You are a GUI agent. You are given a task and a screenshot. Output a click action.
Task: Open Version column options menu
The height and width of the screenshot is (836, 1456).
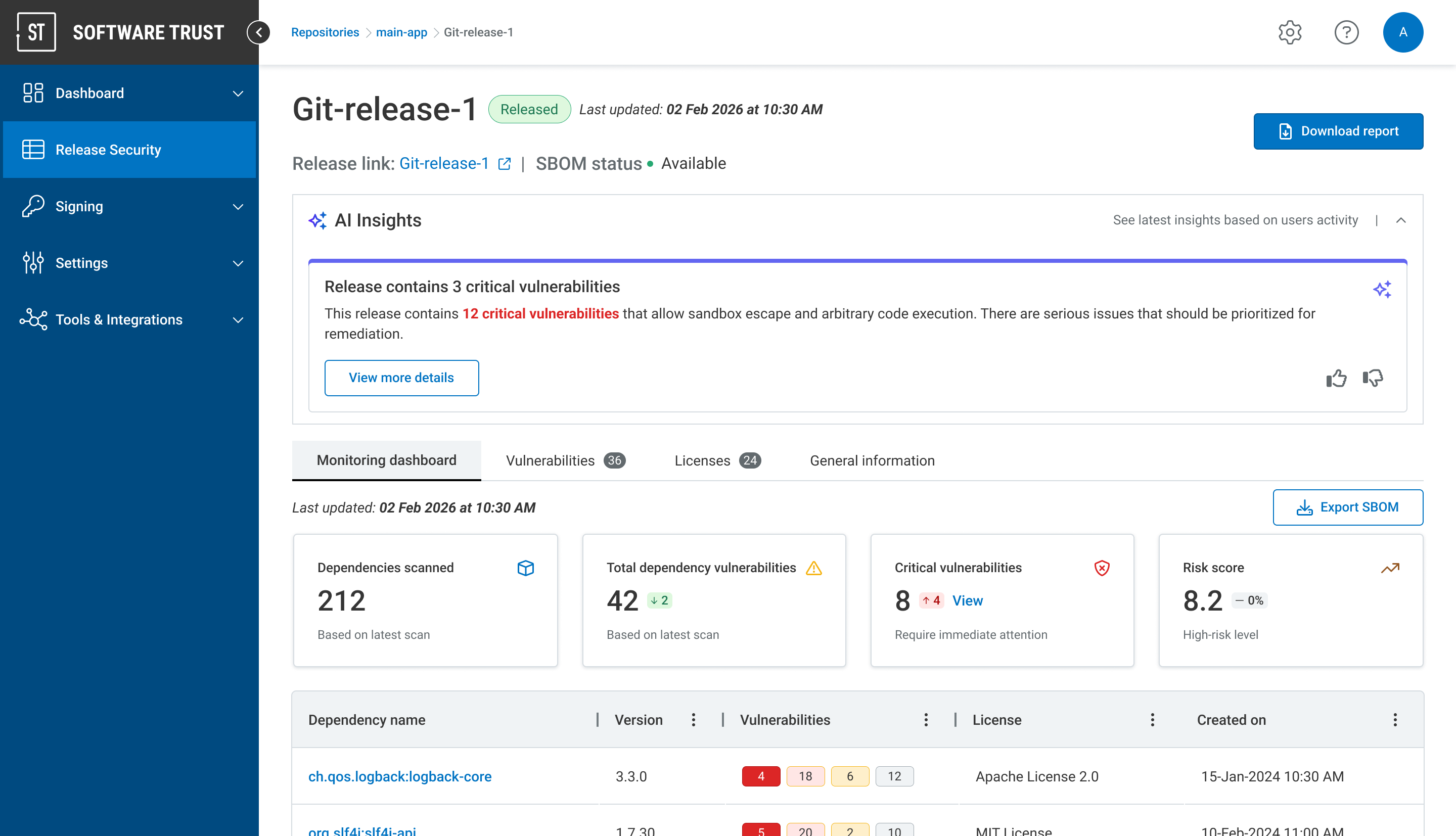(x=694, y=719)
